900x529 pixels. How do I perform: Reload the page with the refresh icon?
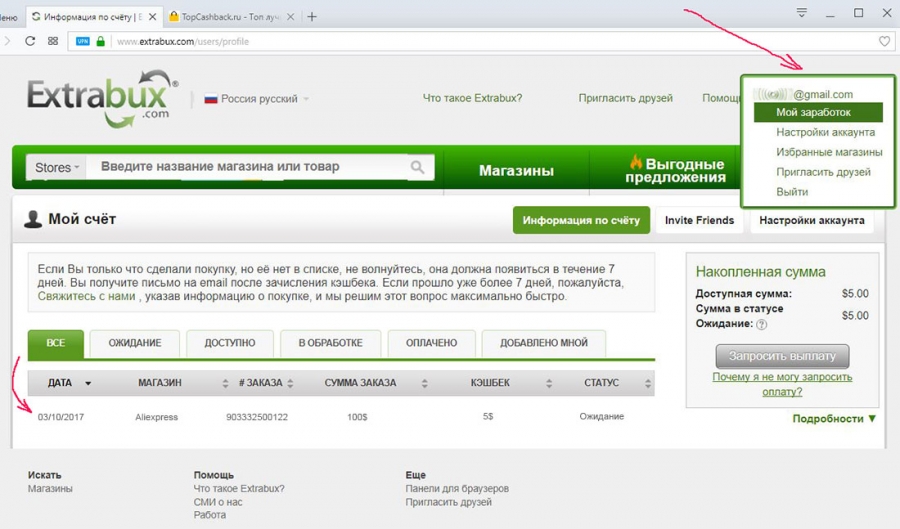coord(30,41)
